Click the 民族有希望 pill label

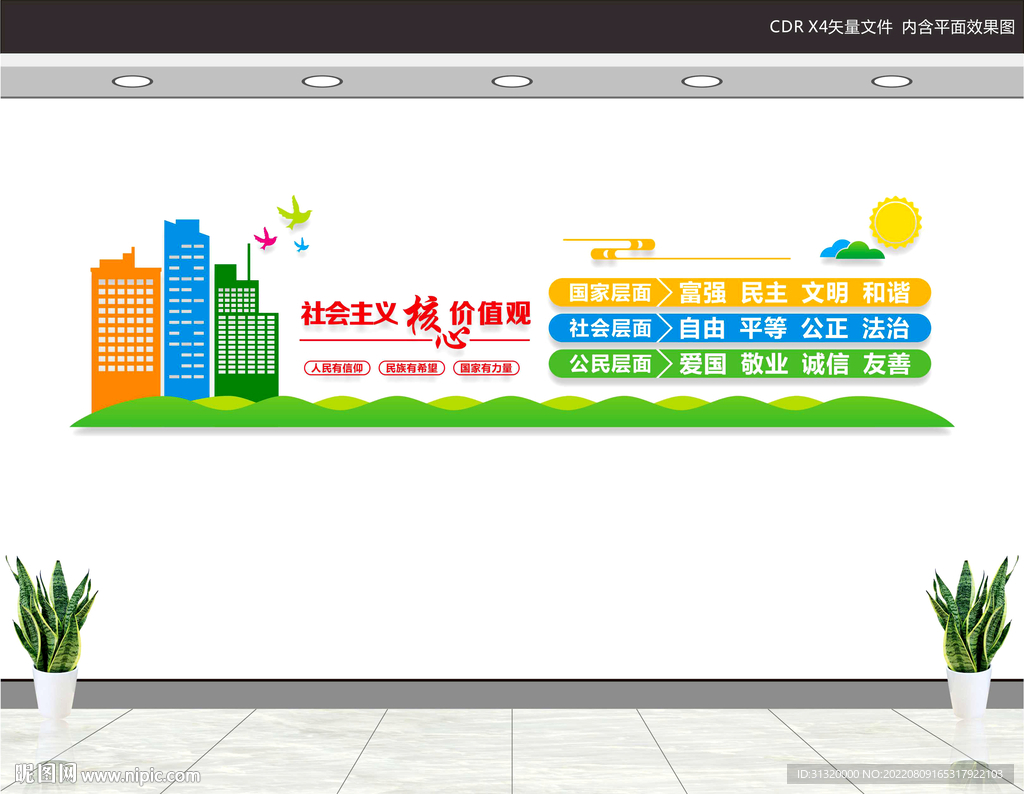click(x=411, y=368)
